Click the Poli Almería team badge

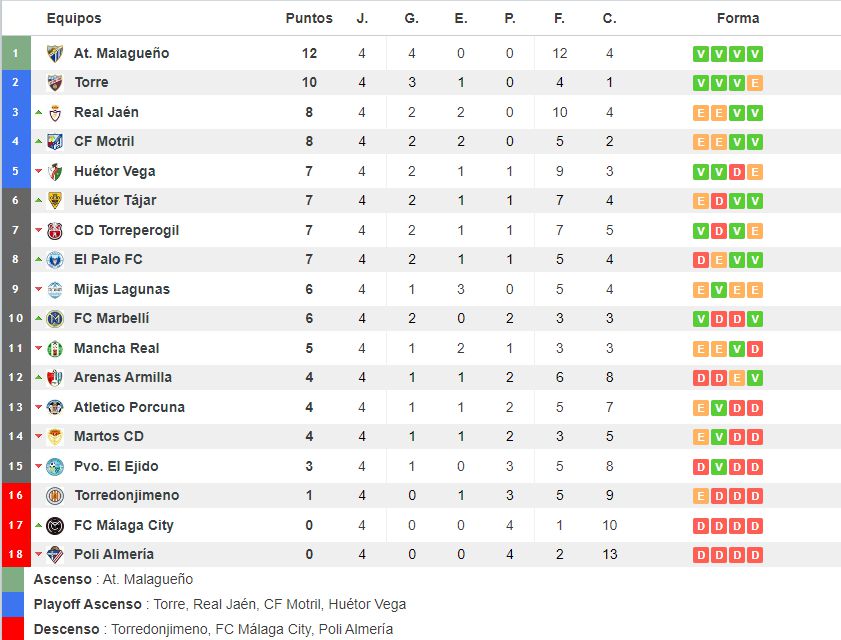click(x=55, y=555)
